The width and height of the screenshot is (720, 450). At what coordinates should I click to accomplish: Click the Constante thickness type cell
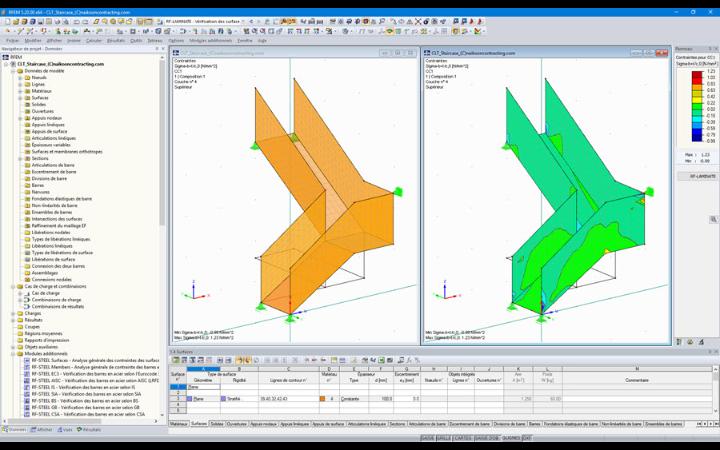(354, 399)
